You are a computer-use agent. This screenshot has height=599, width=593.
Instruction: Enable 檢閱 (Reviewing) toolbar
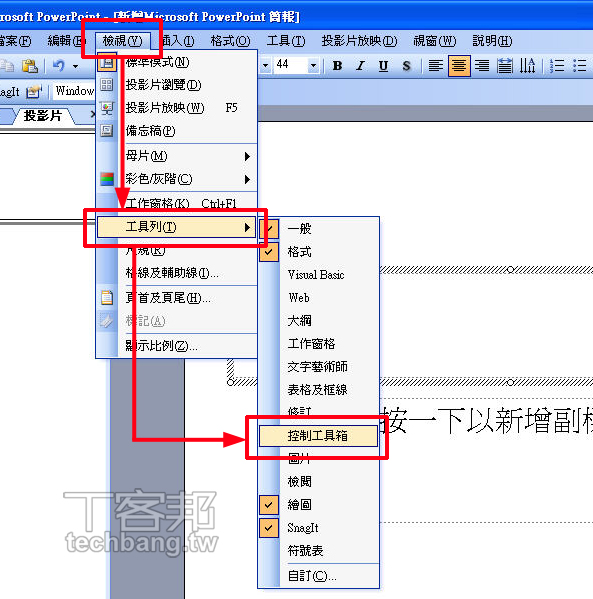(x=319, y=481)
